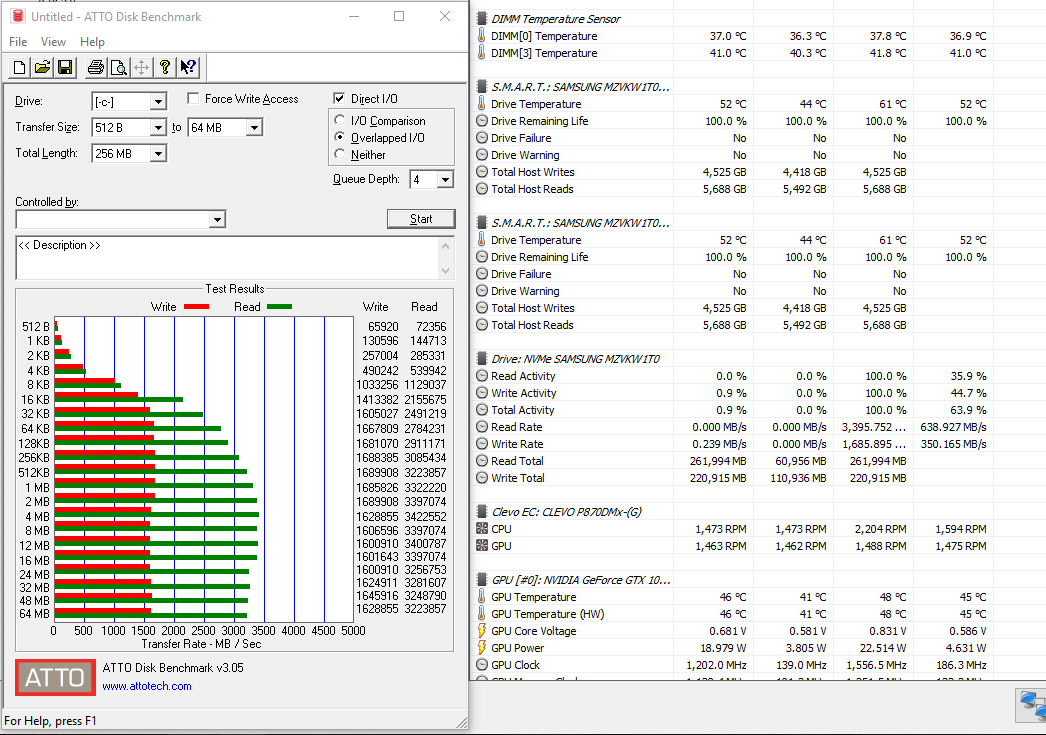Image resolution: width=1046 pixels, height=735 pixels.
Task: Enable the Force Write Access checkbox
Action: click(x=194, y=99)
